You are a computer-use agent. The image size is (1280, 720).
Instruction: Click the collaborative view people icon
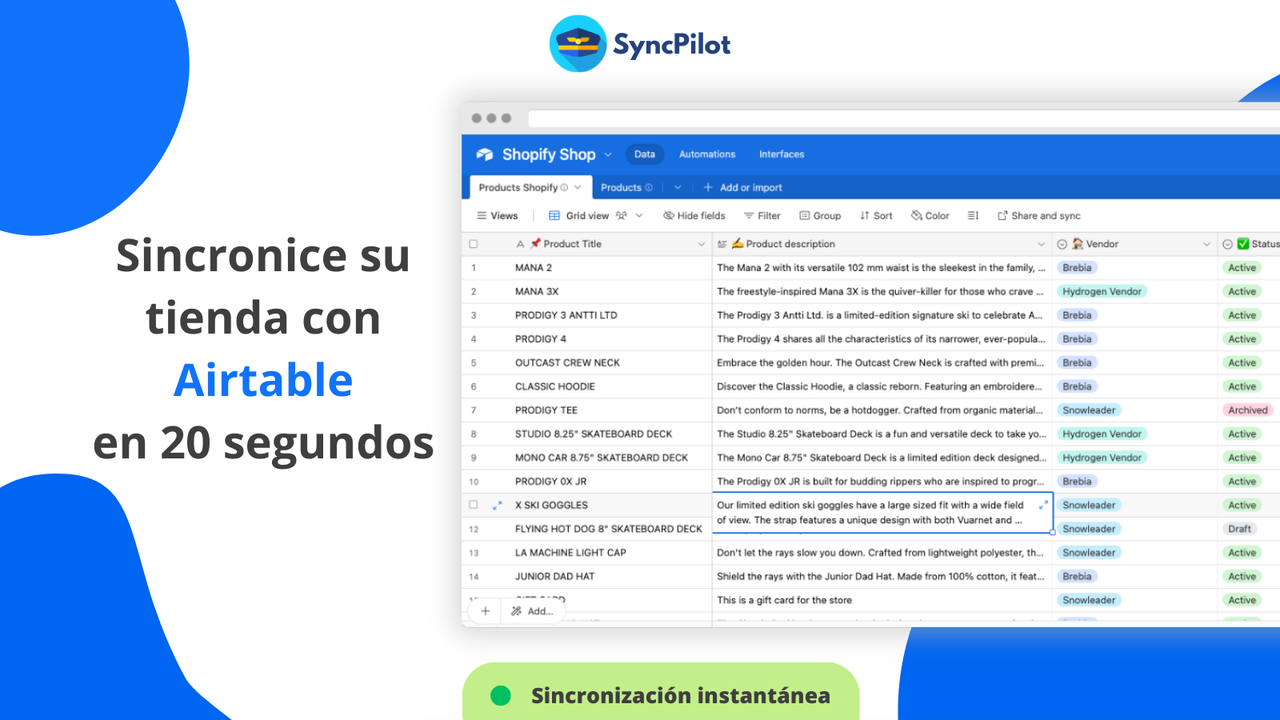point(621,216)
